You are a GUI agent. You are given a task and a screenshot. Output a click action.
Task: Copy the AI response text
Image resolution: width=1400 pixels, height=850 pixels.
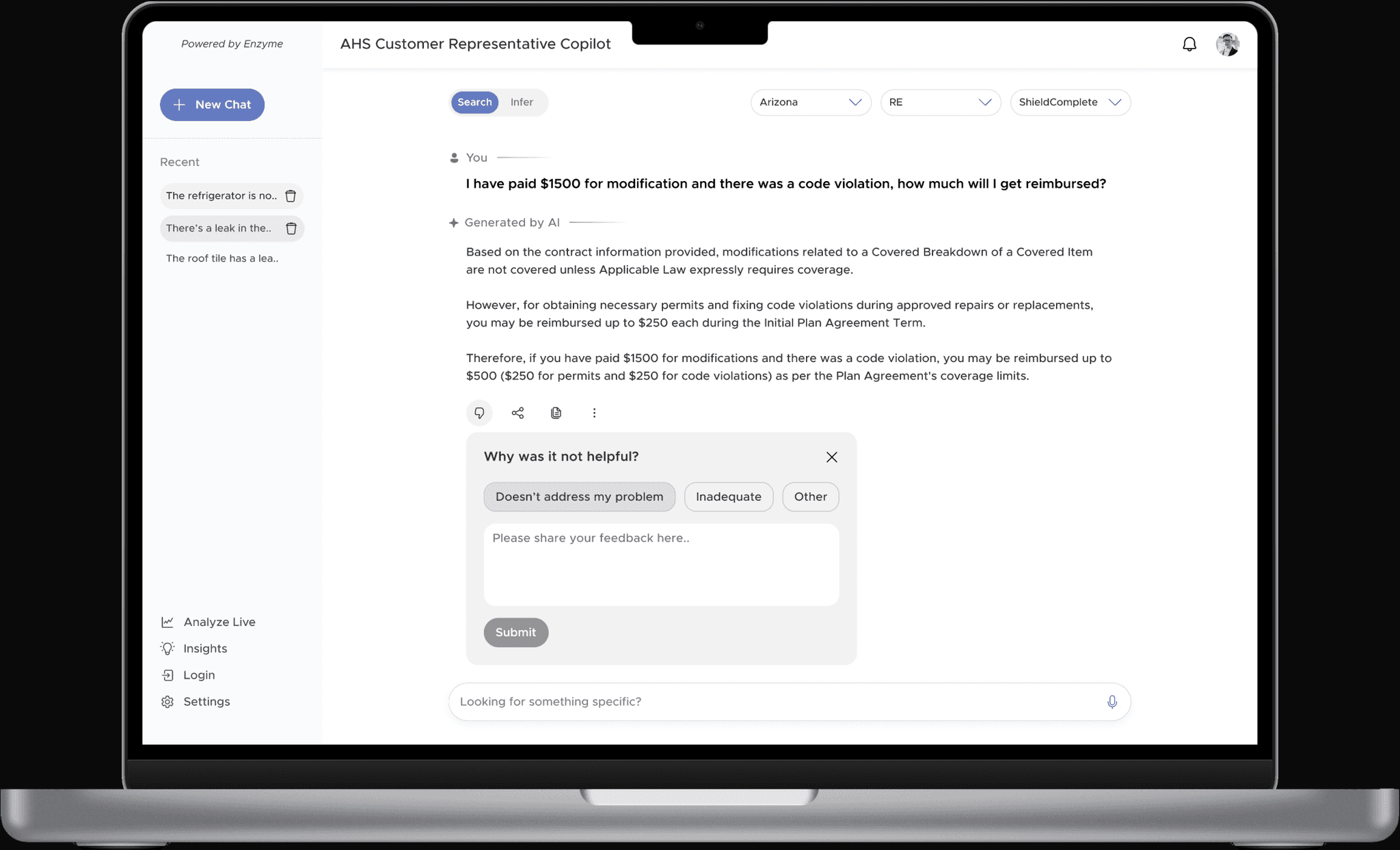[x=556, y=413]
